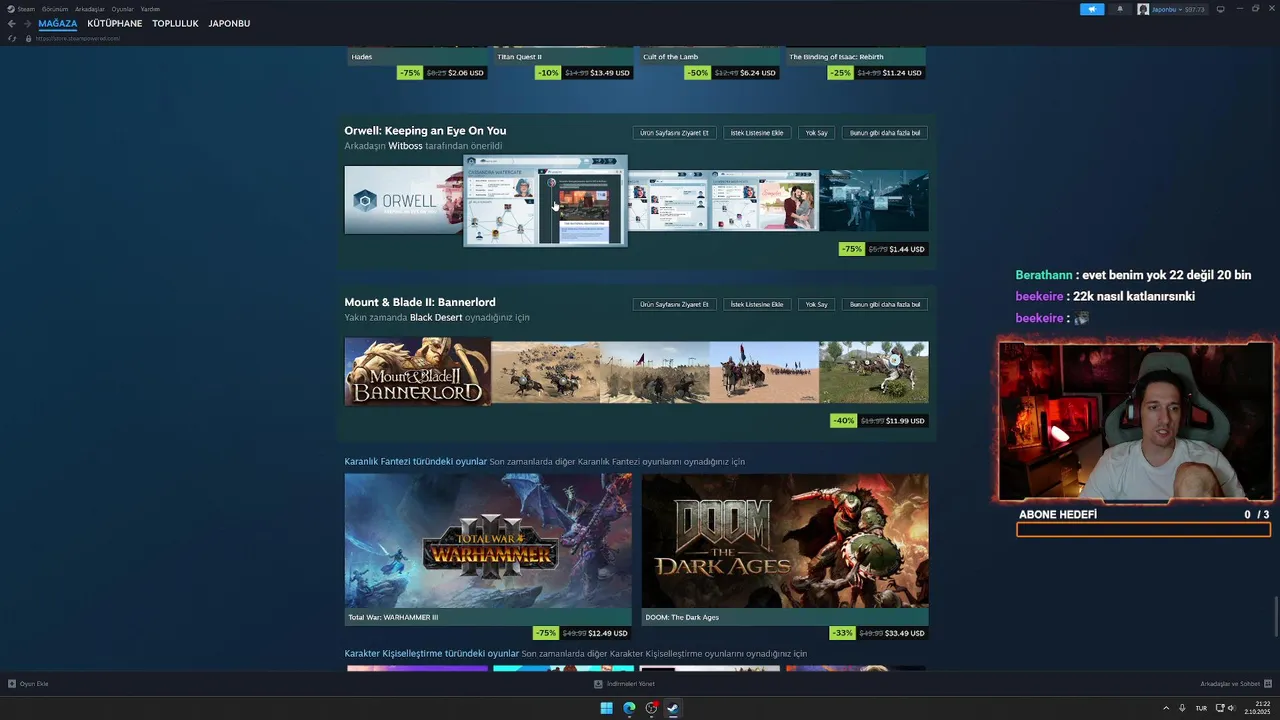Open the Arkadaşlar menu
The width and height of the screenshot is (1280, 720).
90,9
